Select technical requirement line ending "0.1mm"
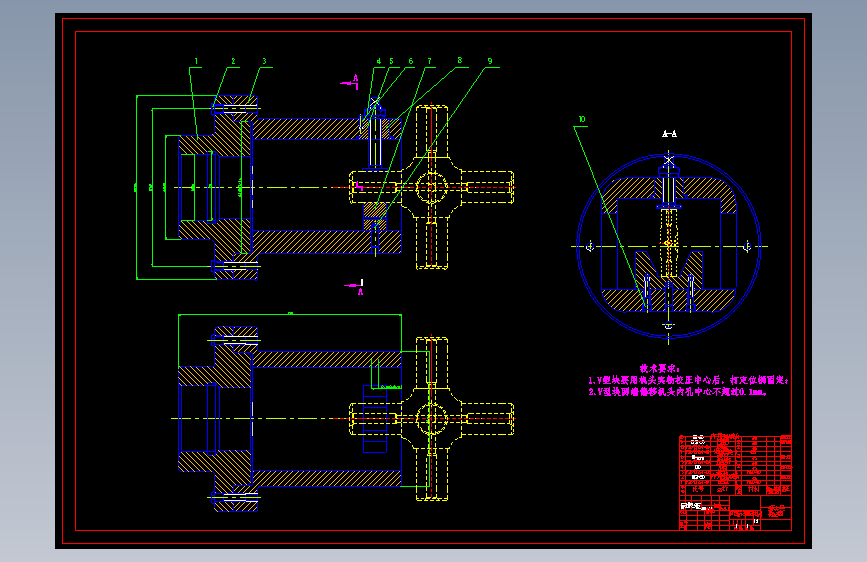Screen dimensions: 867x562 click(678, 392)
